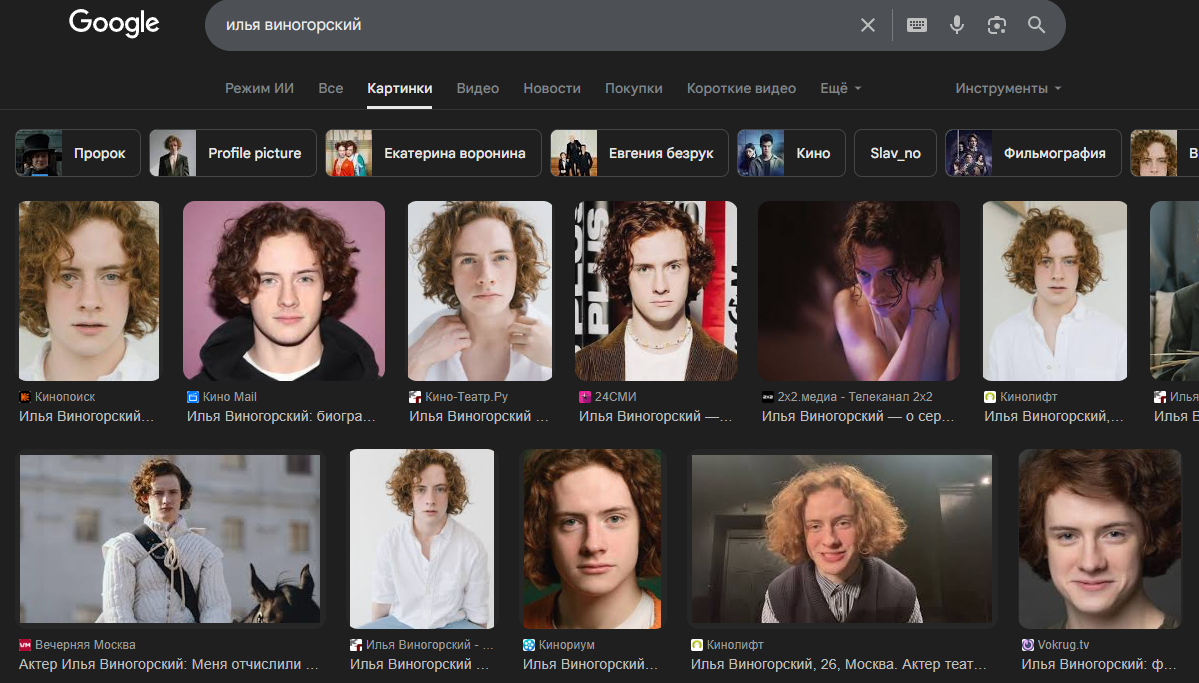Switch to Режим ИИ tab
Screen dimensions: 1199x683
click(x=259, y=88)
